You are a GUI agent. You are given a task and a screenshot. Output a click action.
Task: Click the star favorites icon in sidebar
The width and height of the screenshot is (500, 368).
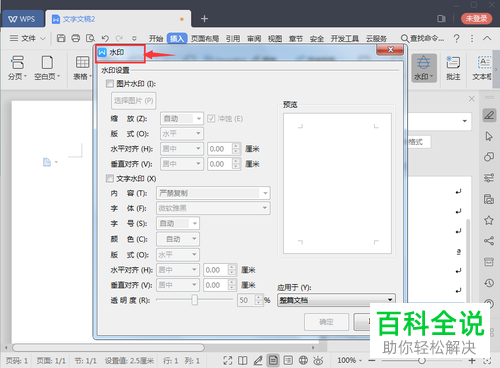click(489, 220)
